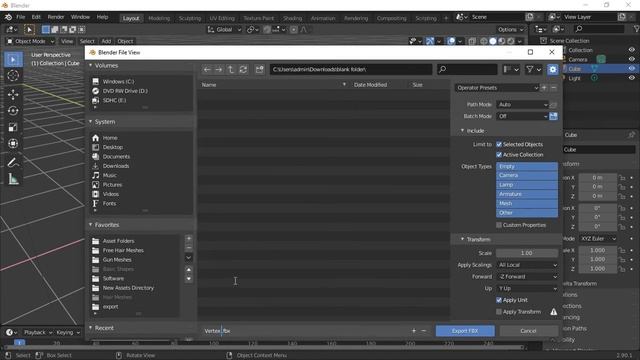Viewport: 640px width, 360px height.
Task: Sort files by Date Modified column
Action: pos(370,85)
